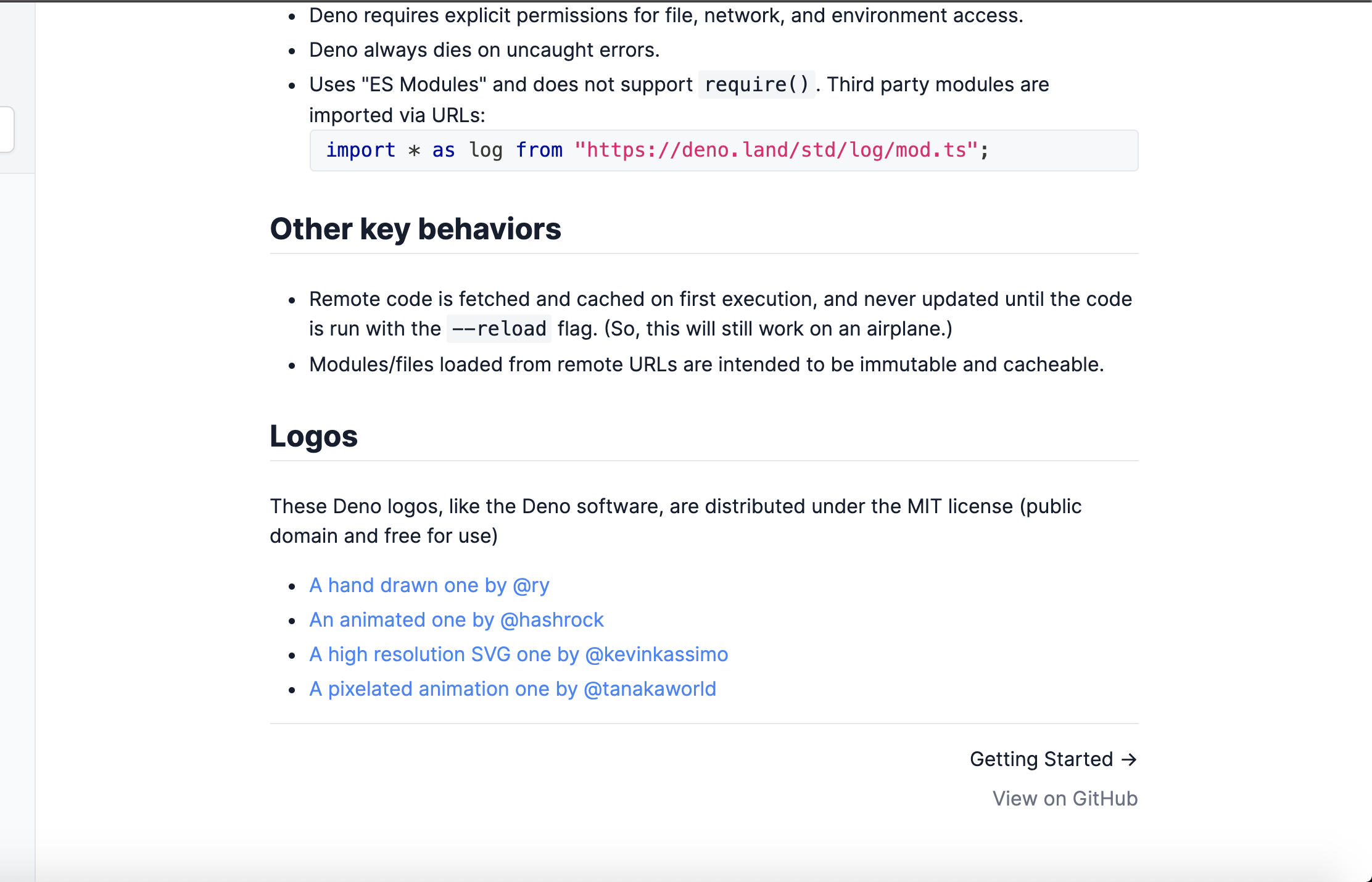The image size is (1372, 882).
Task: Click the MIT license paragraph text
Action: (675, 506)
